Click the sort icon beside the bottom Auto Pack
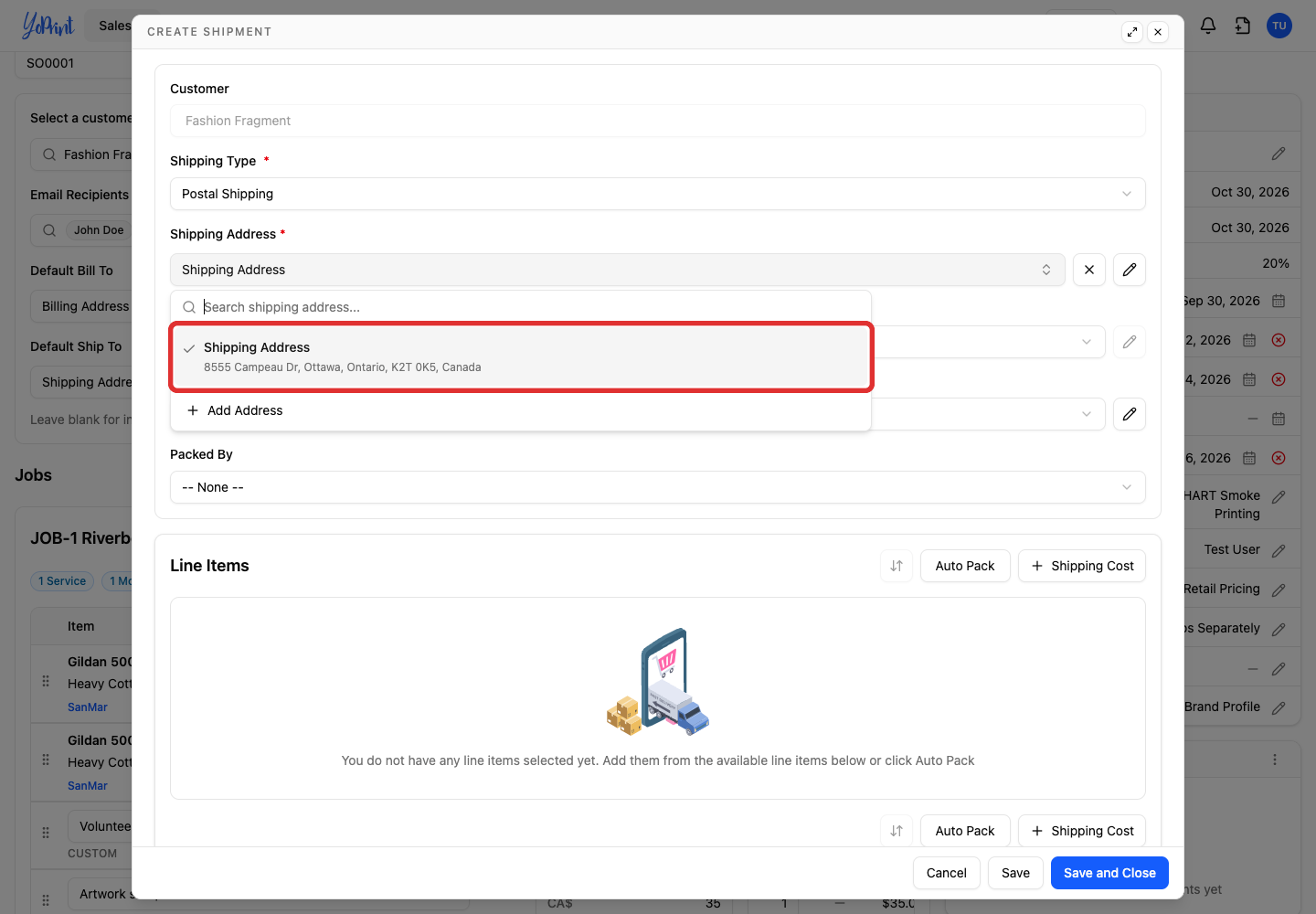The image size is (1316, 914). [x=897, y=831]
